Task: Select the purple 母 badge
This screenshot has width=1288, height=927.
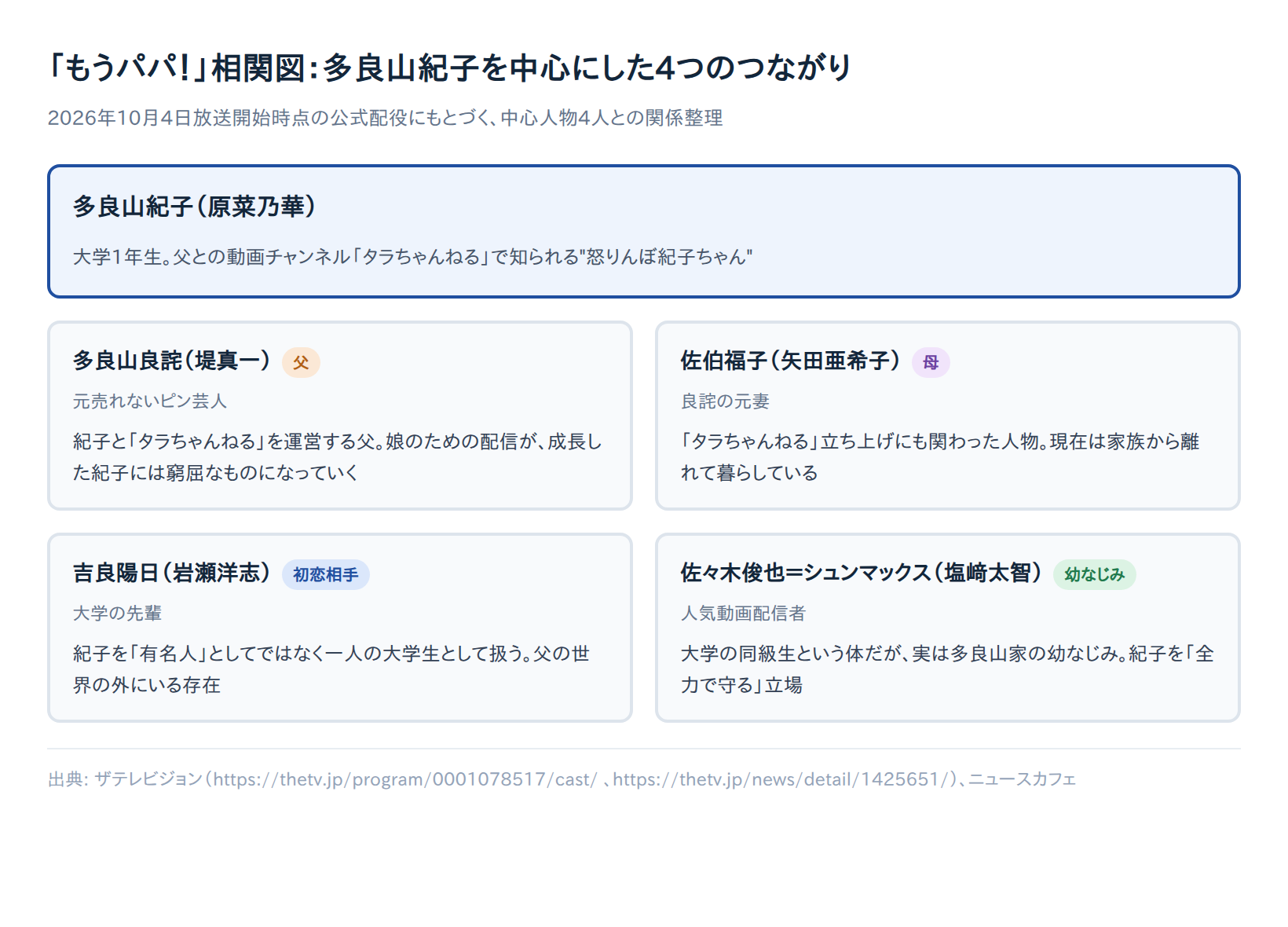Action: pos(931,362)
